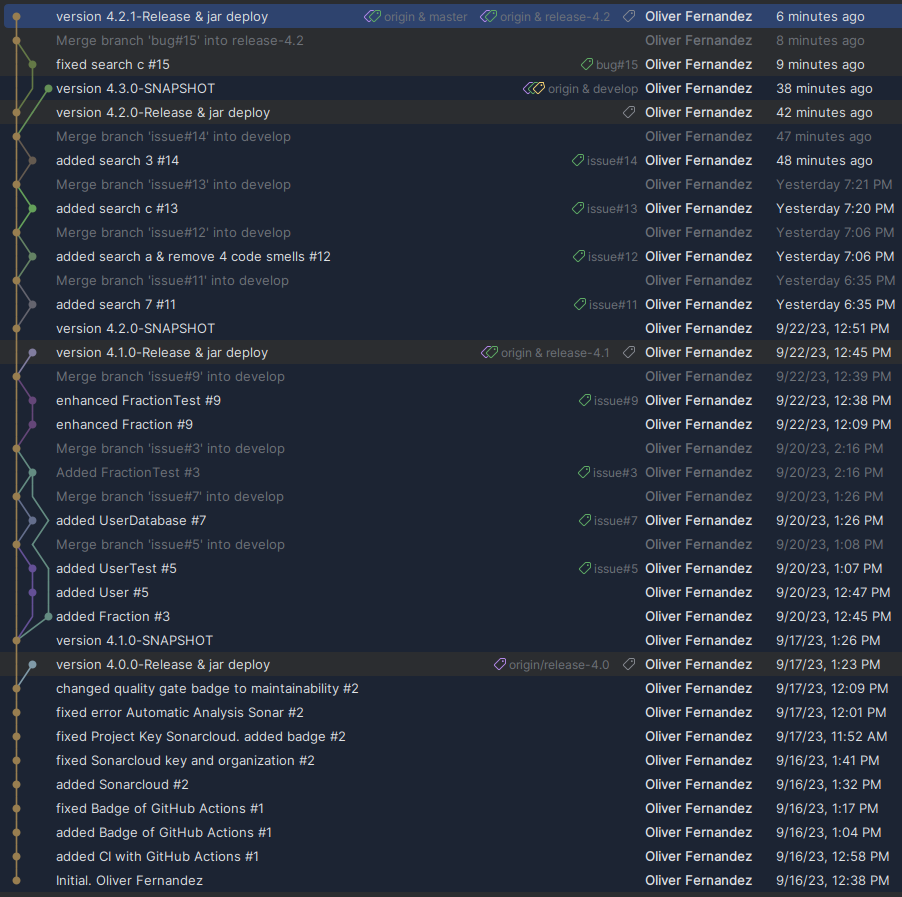Click the origin/release-4.0 branch label icon
This screenshot has height=897, width=902.
pyautogui.click(x=498, y=664)
